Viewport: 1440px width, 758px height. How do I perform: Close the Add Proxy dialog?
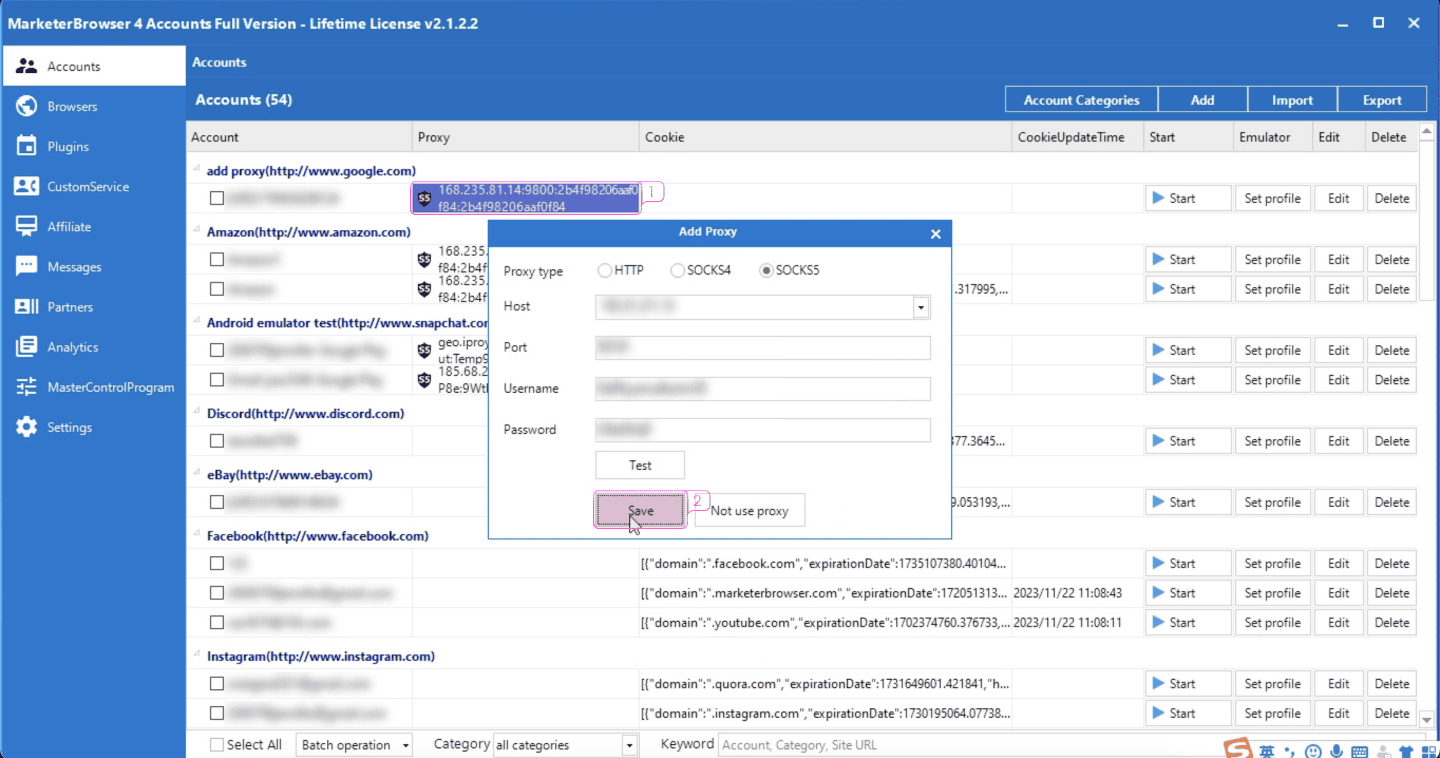tap(936, 233)
